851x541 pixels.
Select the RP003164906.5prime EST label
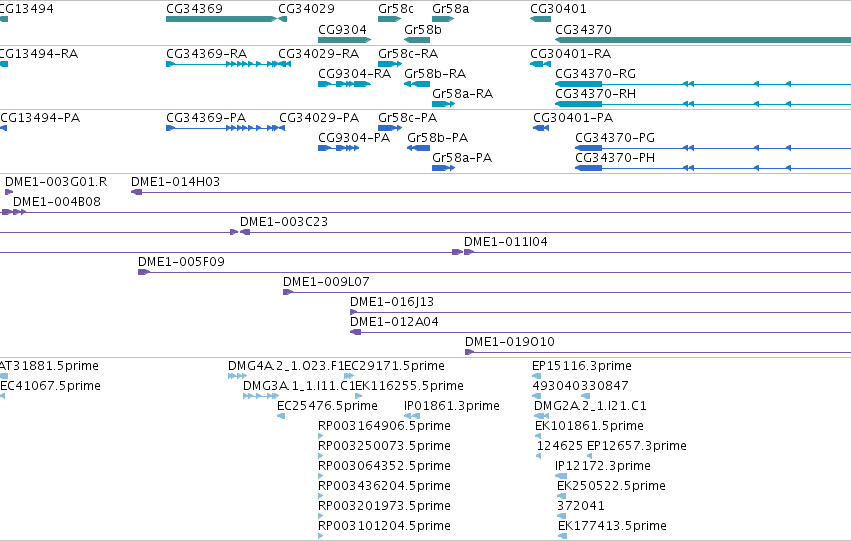[x=384, y=426]
